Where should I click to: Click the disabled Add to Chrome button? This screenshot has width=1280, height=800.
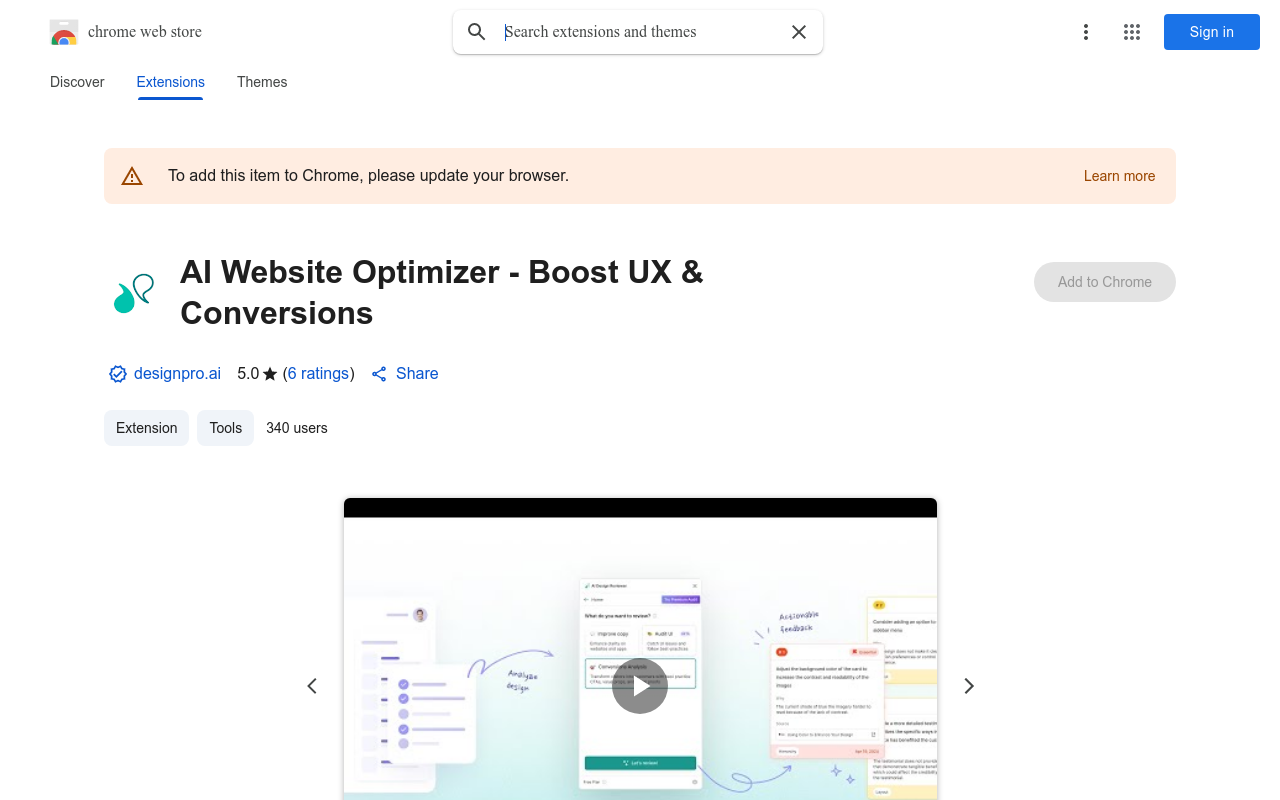pos(1105,282)
